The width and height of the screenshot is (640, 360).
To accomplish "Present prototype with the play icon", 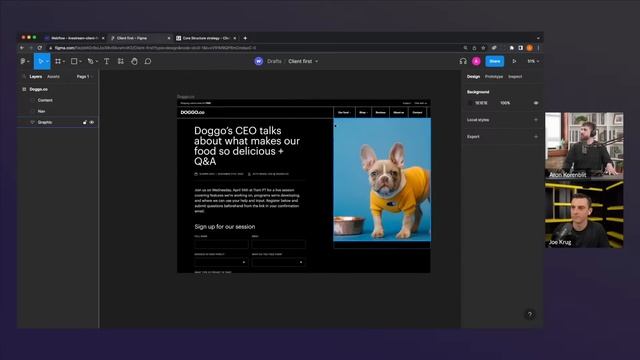I will point(514,61).
